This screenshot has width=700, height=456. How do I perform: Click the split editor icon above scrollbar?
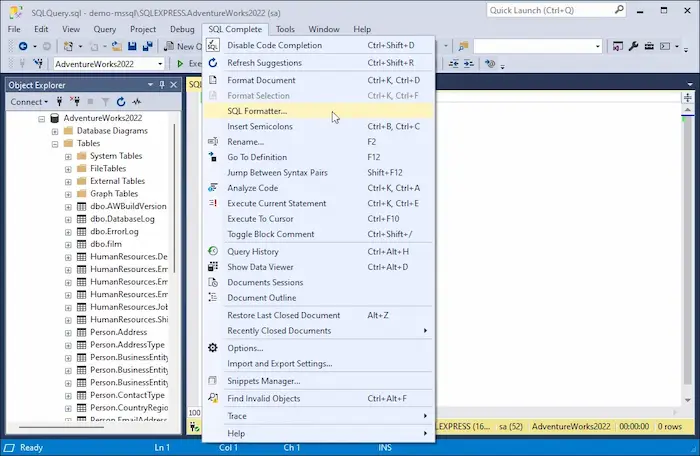tap(688, 97)
